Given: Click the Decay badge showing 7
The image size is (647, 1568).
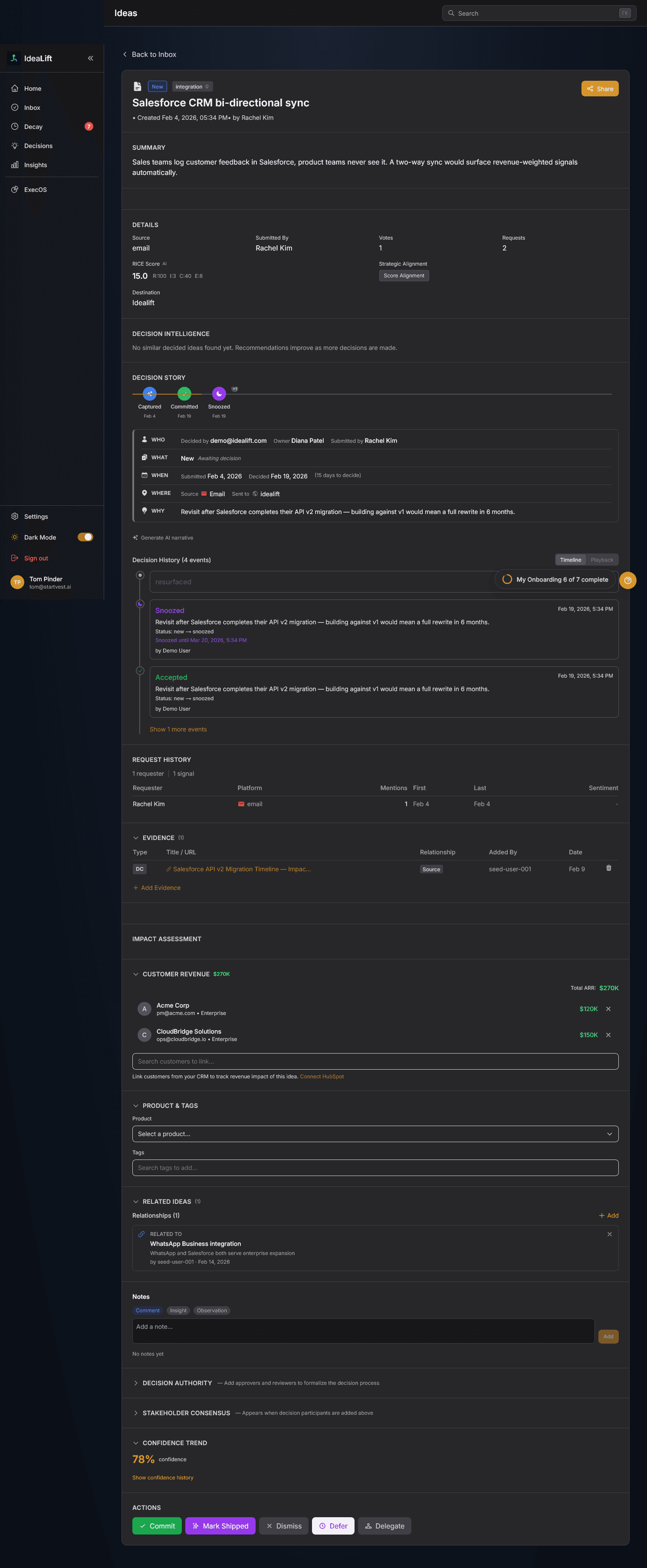Looking at the screenshot, I should [x=89, y=127].
